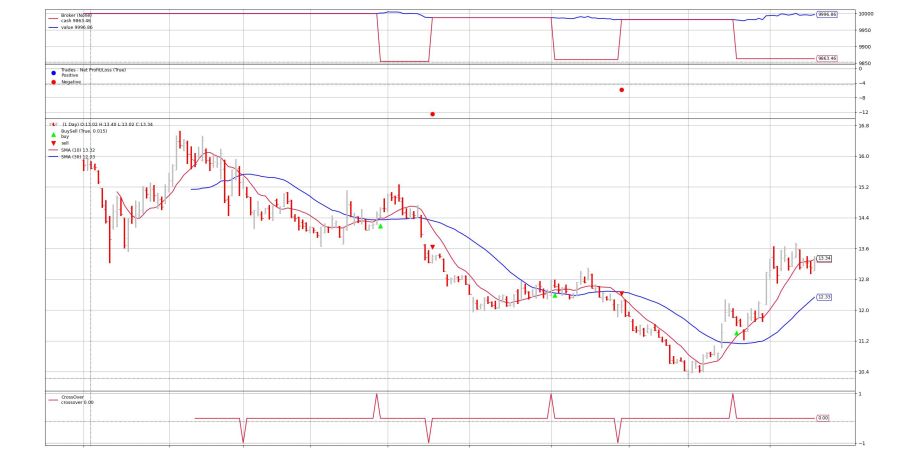900x469 pixels.
Task: Click the red sell marker near the 13.6 price level
Action: pos(432,247)
